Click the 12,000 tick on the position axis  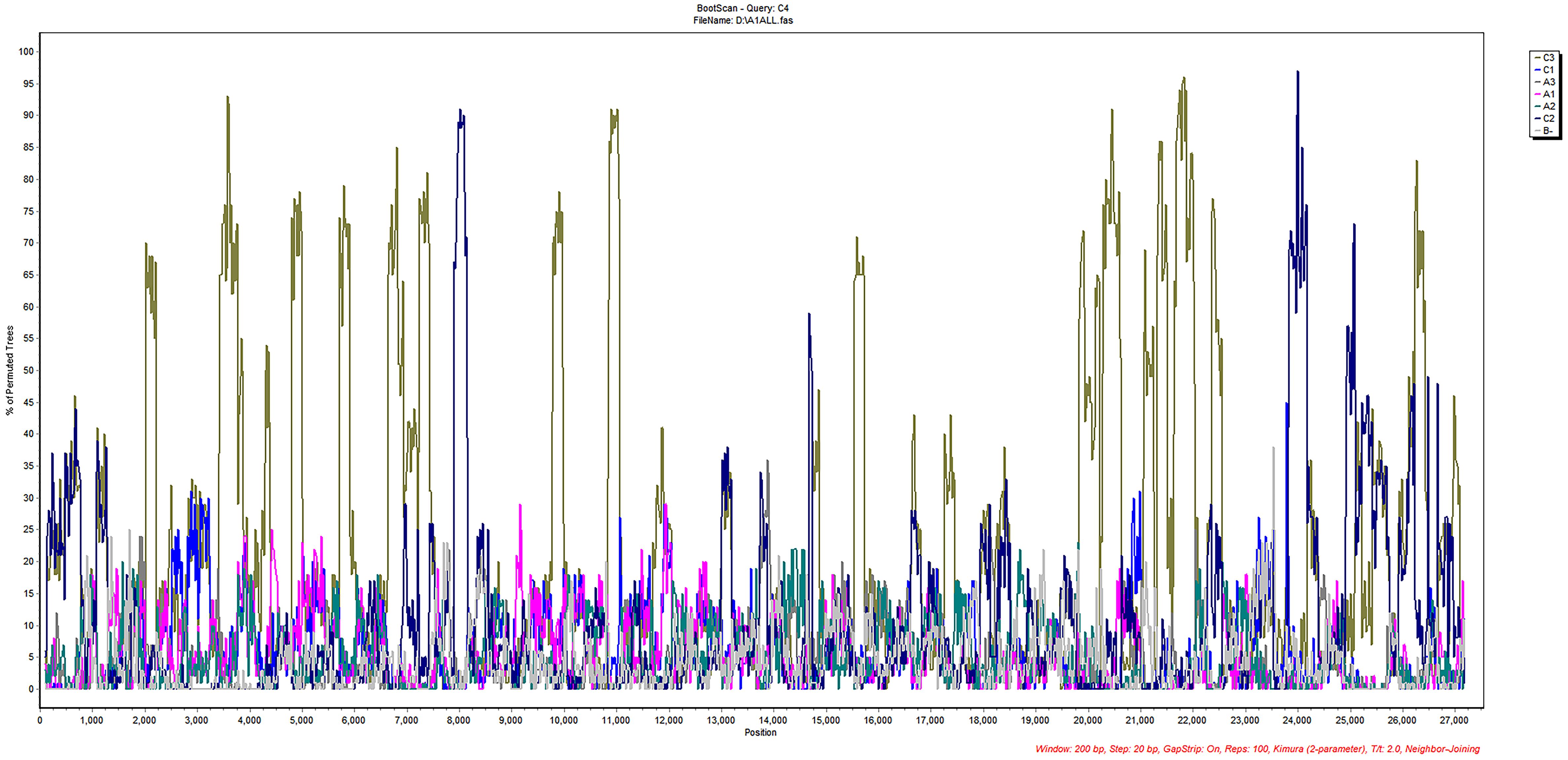click(x=668, y=720)
